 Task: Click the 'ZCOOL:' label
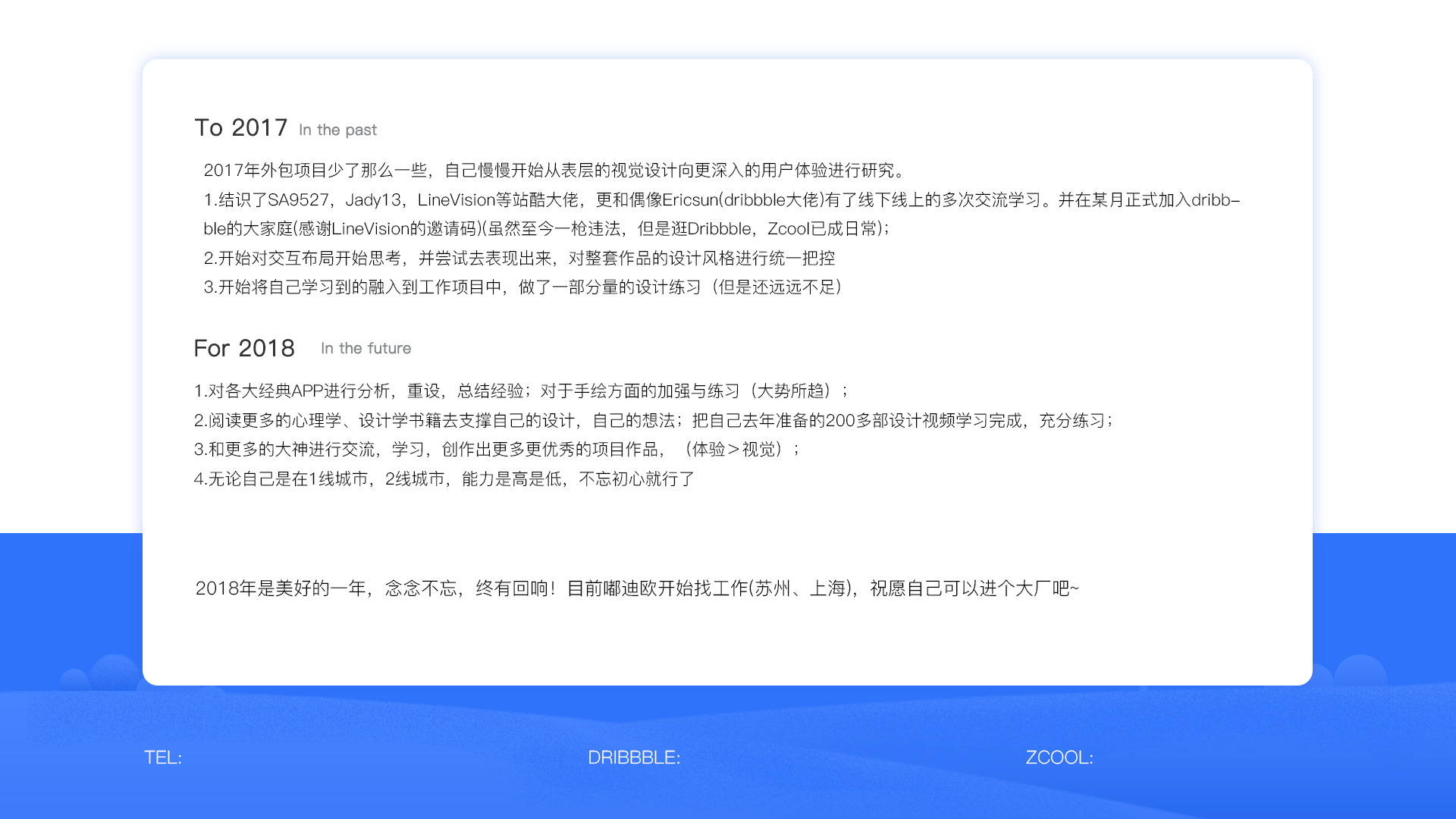click(x=1059, y=758)
